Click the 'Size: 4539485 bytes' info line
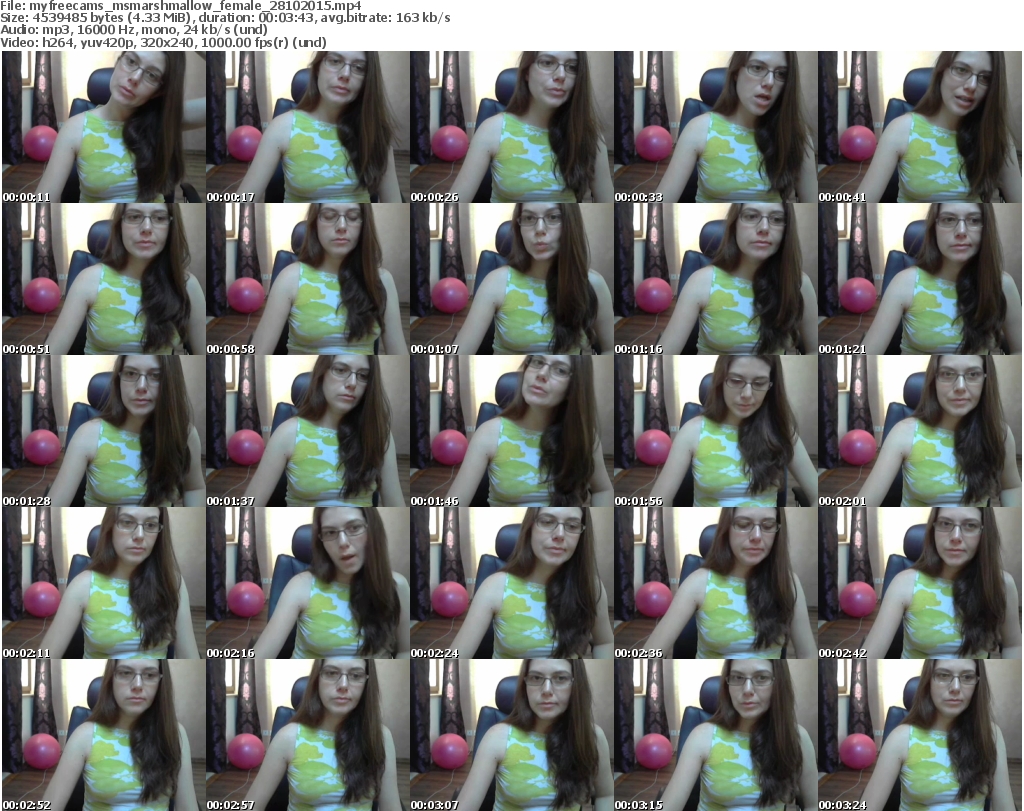This screenshot has width=1024, height=811. 225,18
